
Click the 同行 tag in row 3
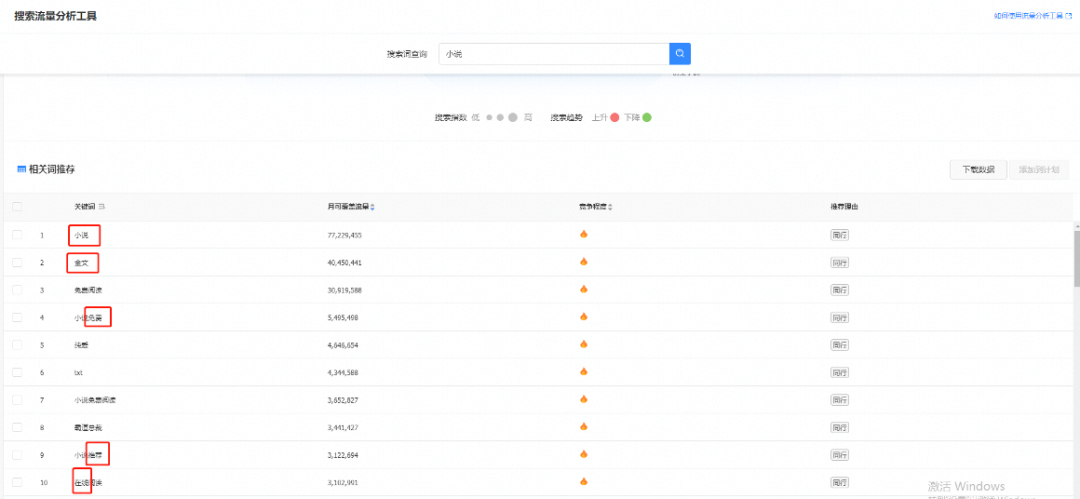(839, 290)
